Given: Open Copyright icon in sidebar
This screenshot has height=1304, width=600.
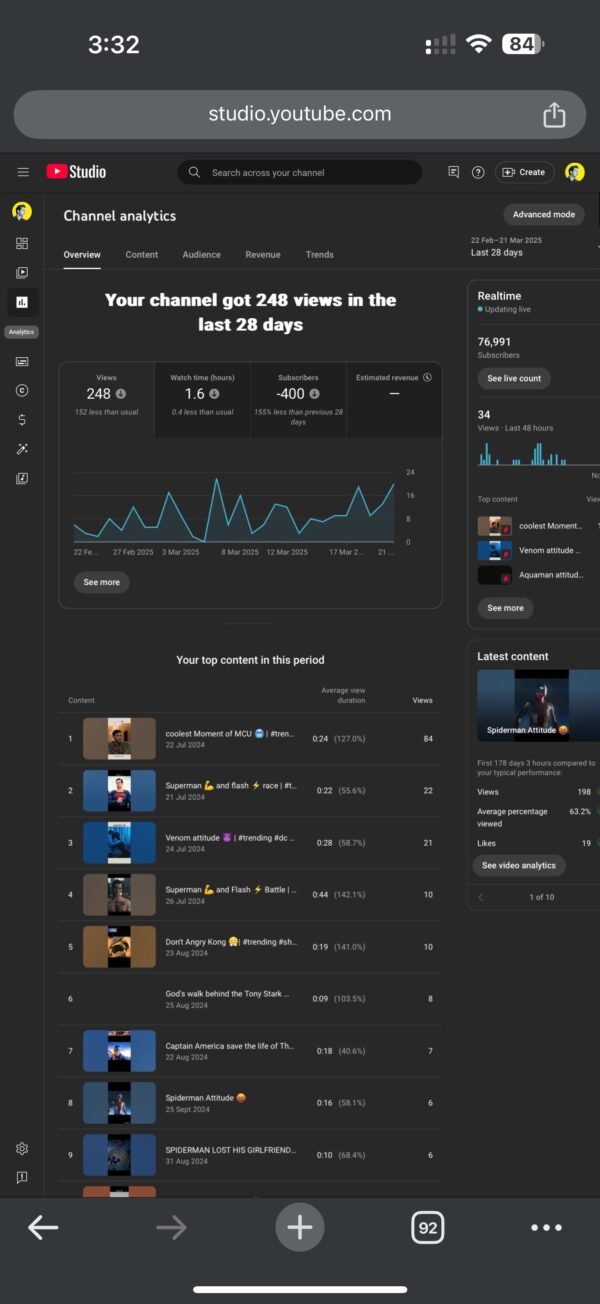Looking at the screenshot, I should pos(22,390).
